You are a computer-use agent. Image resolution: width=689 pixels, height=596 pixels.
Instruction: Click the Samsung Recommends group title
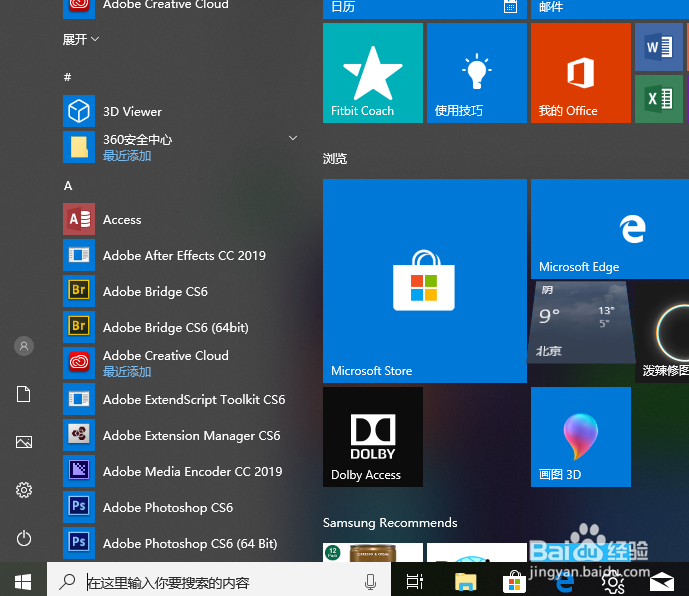coord(390,523)
